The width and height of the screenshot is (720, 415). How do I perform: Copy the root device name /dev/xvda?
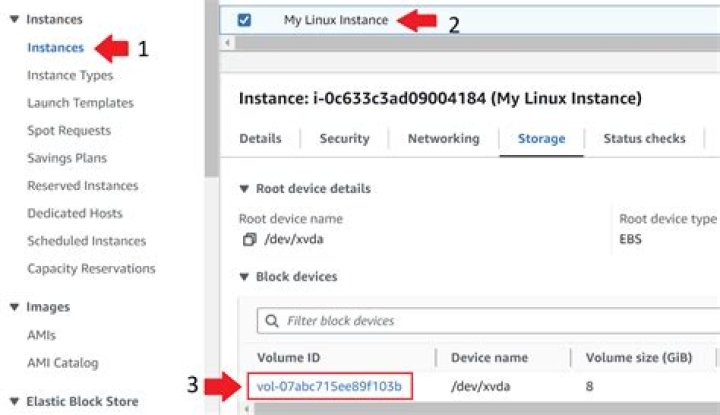(x=249, y=239)
